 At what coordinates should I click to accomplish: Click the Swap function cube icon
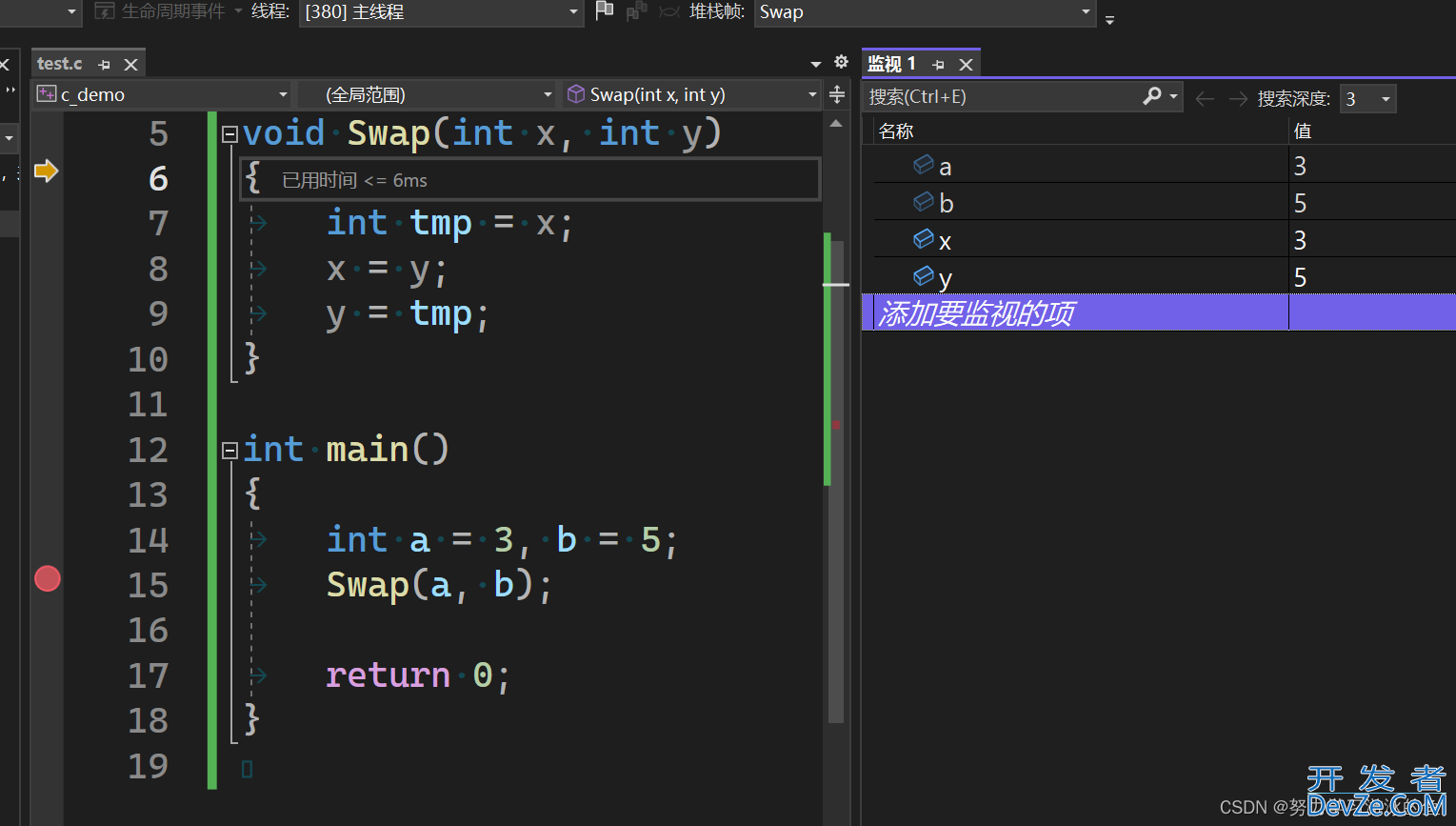(576, 93)
